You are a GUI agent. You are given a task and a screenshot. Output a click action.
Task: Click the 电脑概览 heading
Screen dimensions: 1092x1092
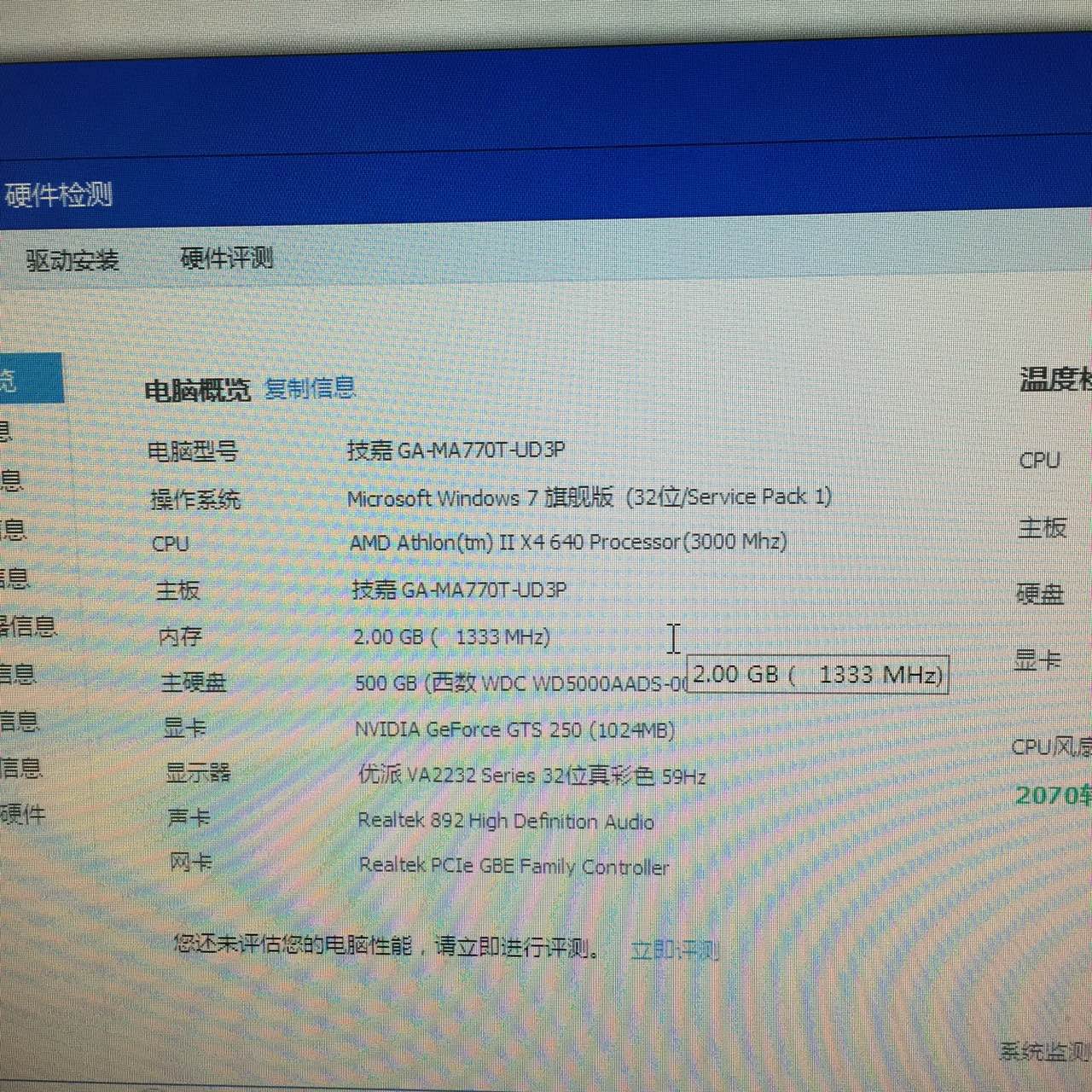197,390
